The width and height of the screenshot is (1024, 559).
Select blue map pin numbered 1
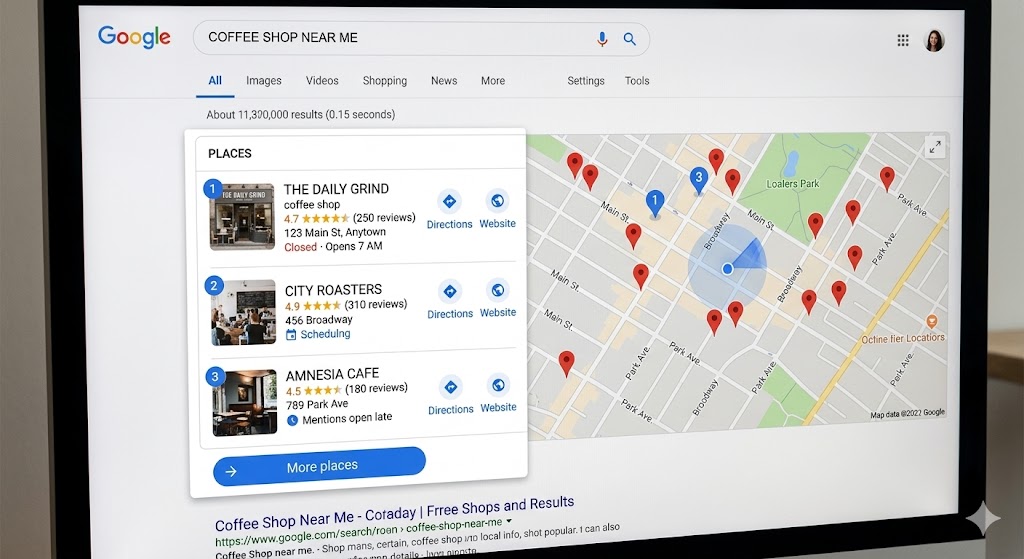click(x=655, y=203)
